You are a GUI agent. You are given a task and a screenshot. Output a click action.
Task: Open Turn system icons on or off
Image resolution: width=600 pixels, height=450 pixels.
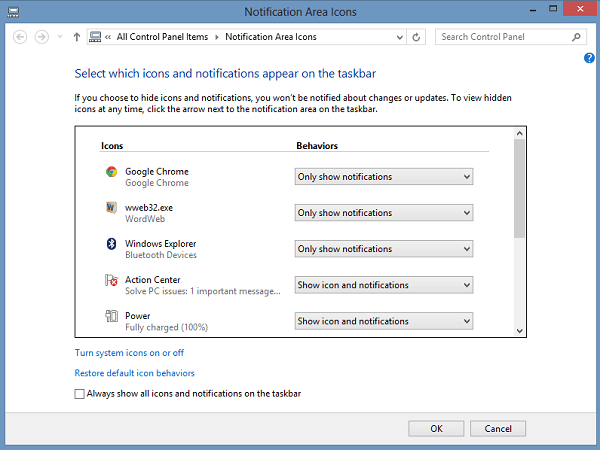129,353
